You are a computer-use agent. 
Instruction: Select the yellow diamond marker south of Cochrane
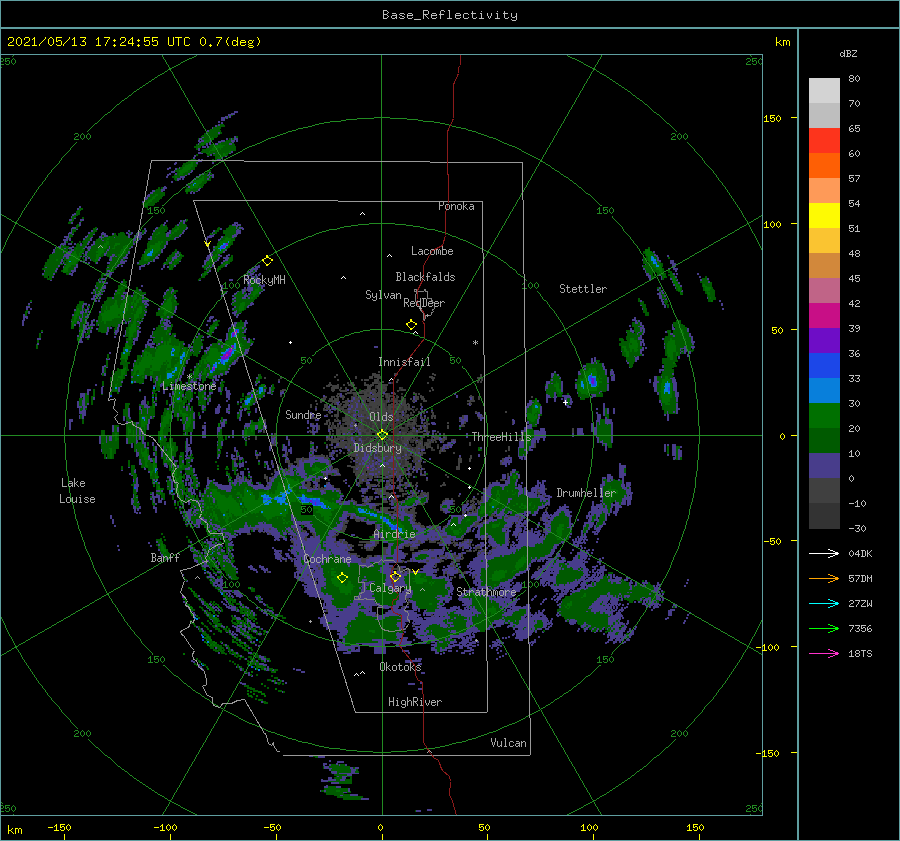click(342, 578)
